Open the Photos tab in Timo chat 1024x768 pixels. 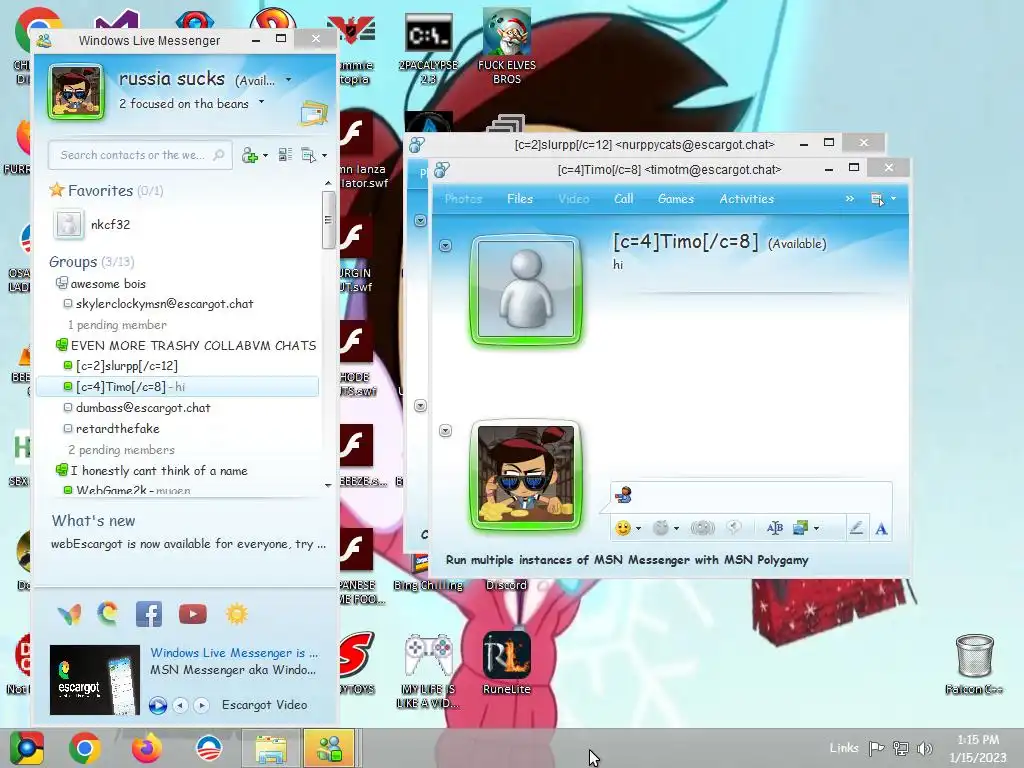coord(463,199)
